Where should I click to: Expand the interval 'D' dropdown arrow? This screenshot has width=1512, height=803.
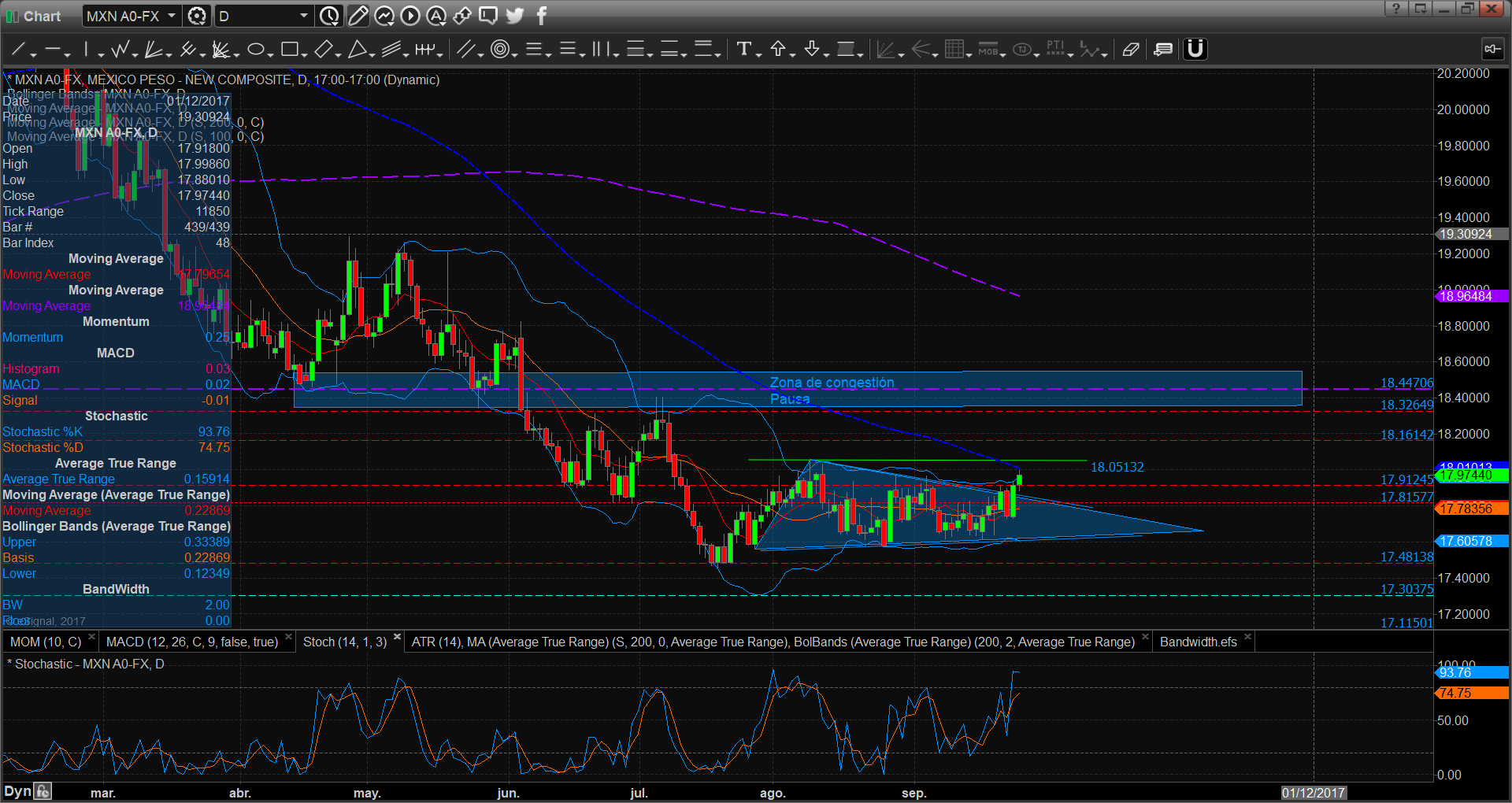(304, 16)
